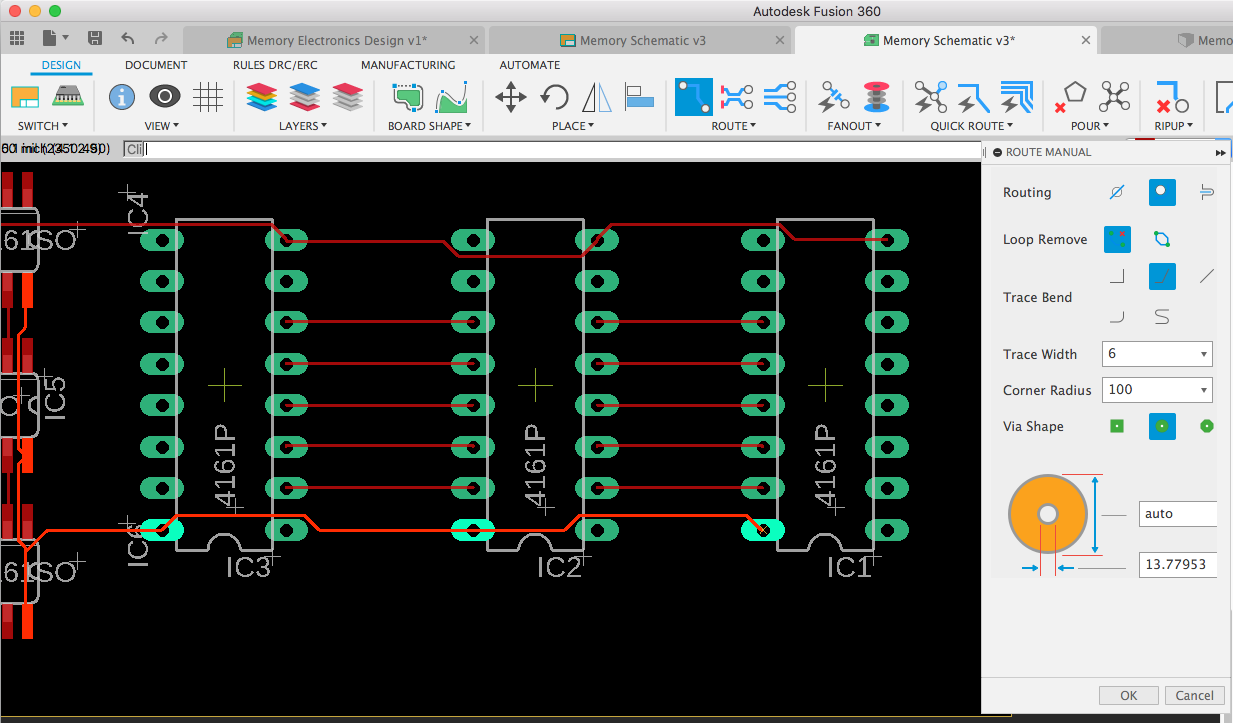Click the Info icon in View group
Screen dimensions: 1233x723
pyautogui.click(x=122, y=97)
